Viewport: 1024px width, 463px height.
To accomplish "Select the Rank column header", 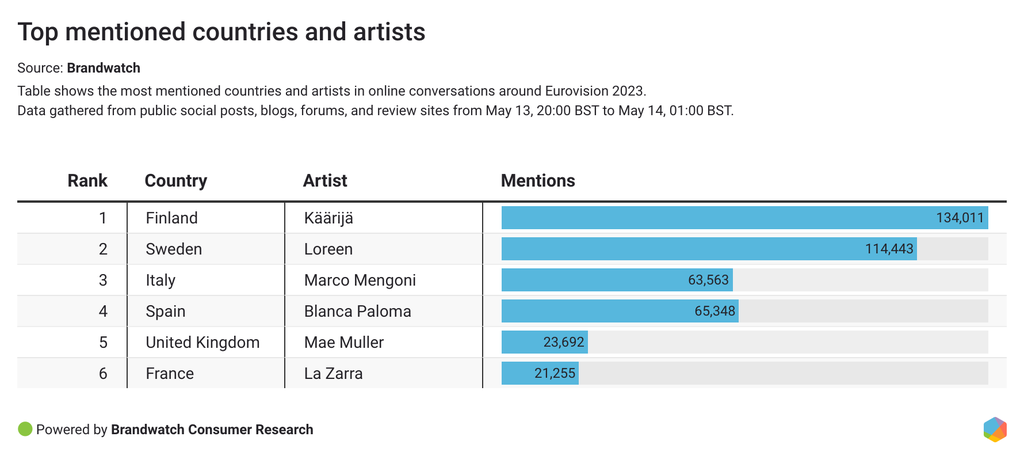I will point(87,181).
